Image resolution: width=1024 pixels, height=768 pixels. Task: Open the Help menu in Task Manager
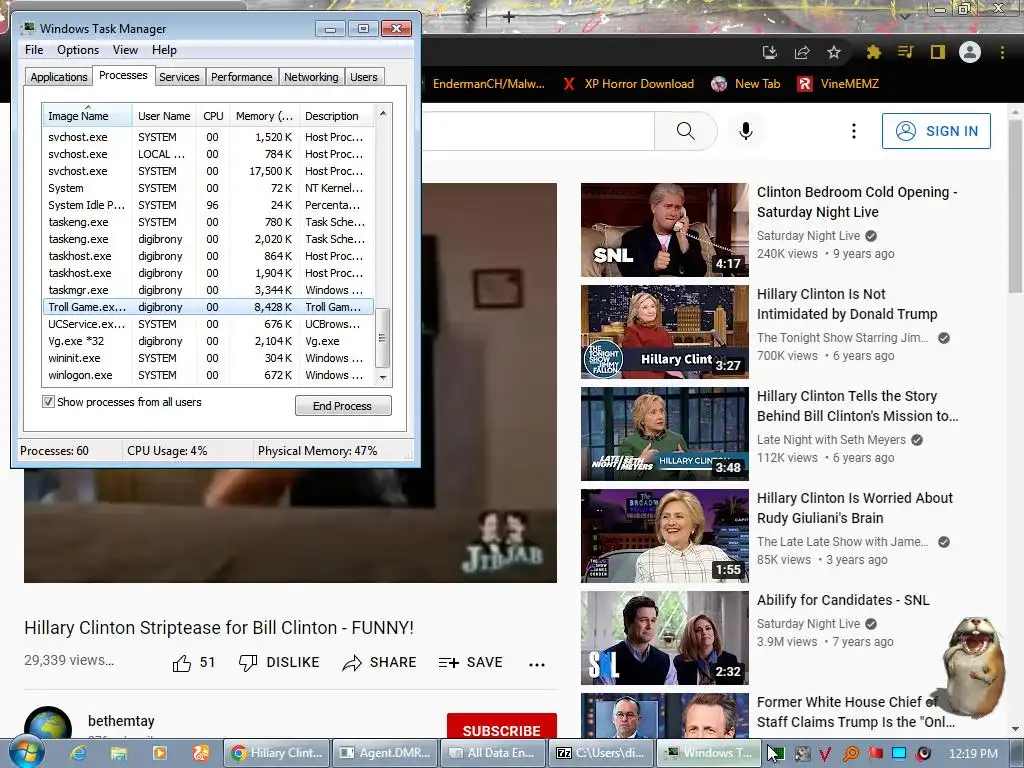tap(164, 50)
